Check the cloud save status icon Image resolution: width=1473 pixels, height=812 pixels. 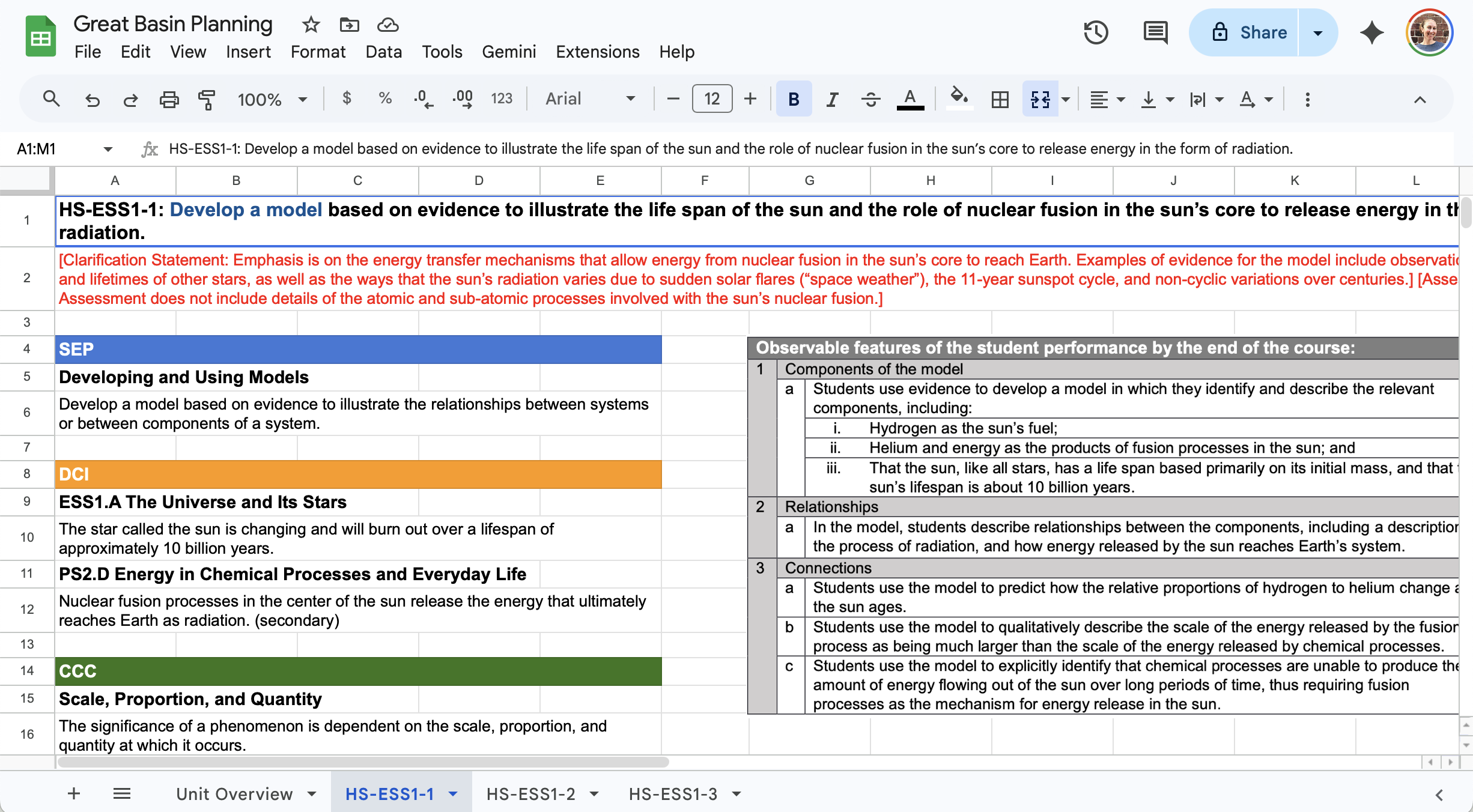click(387, 25)
